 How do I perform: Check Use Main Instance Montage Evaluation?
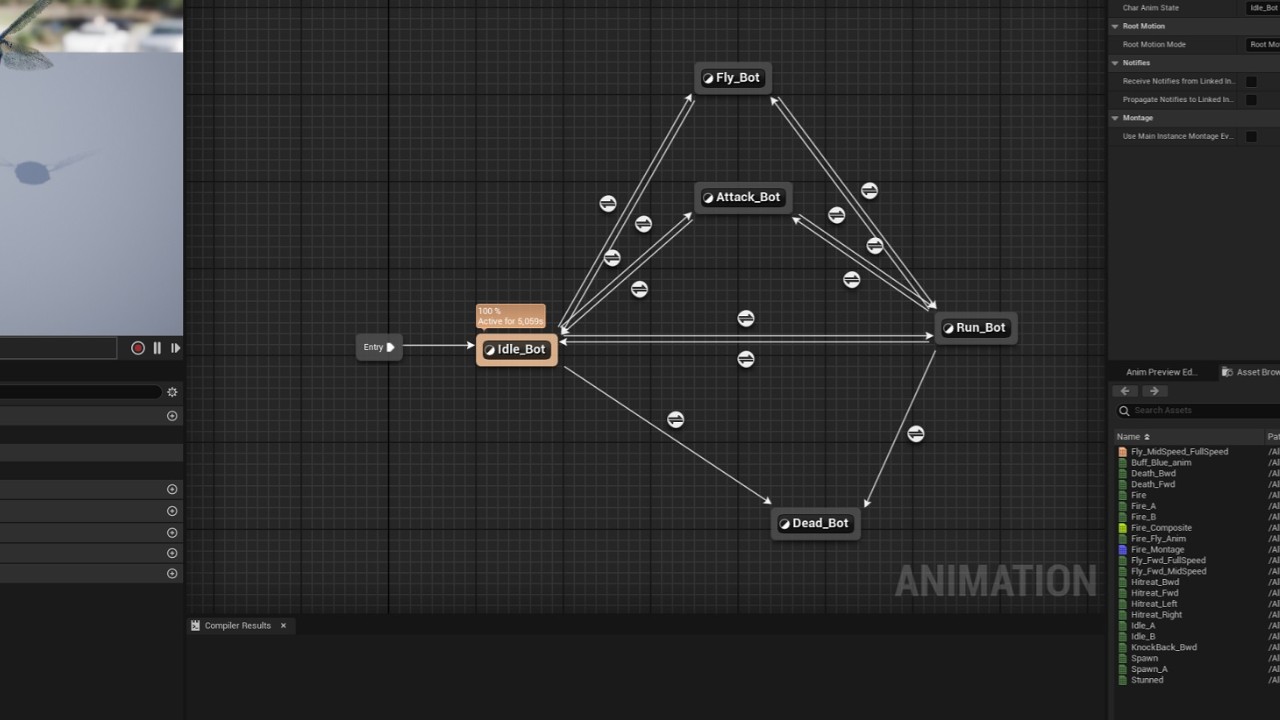1250,136
